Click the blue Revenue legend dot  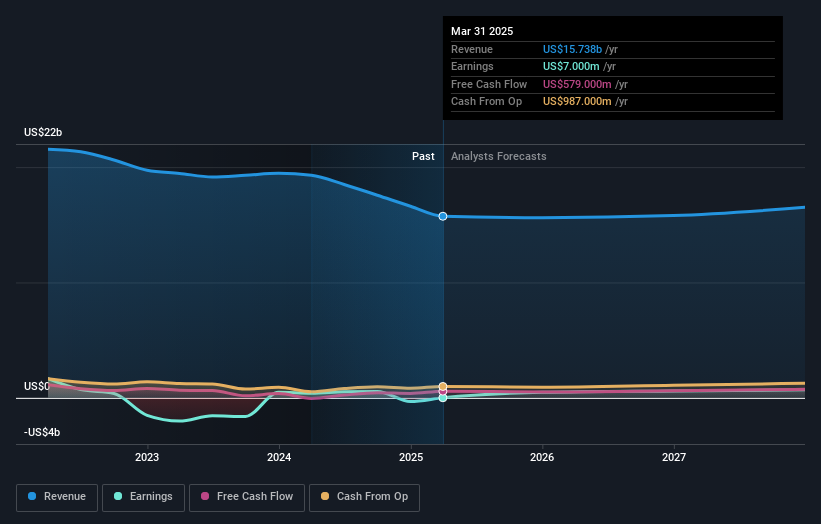(32, 496)
